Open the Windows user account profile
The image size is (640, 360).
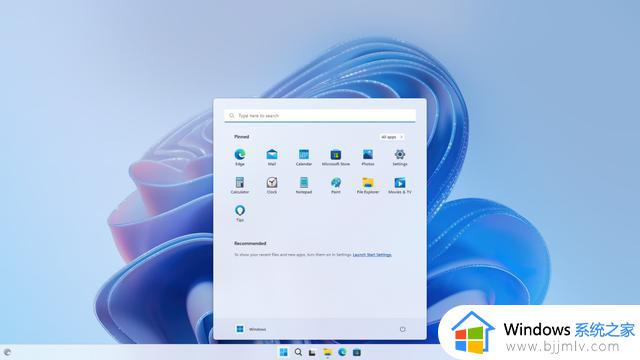250,329
